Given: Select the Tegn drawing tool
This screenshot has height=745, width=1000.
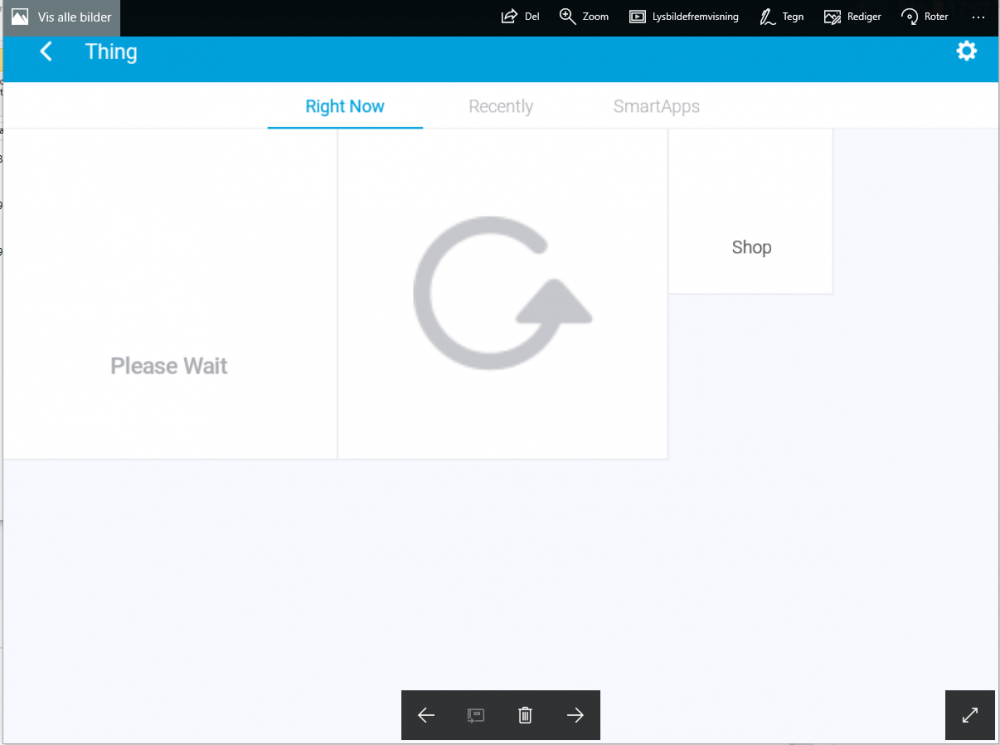Looking at the screenshot, I should tap(768, 17).
